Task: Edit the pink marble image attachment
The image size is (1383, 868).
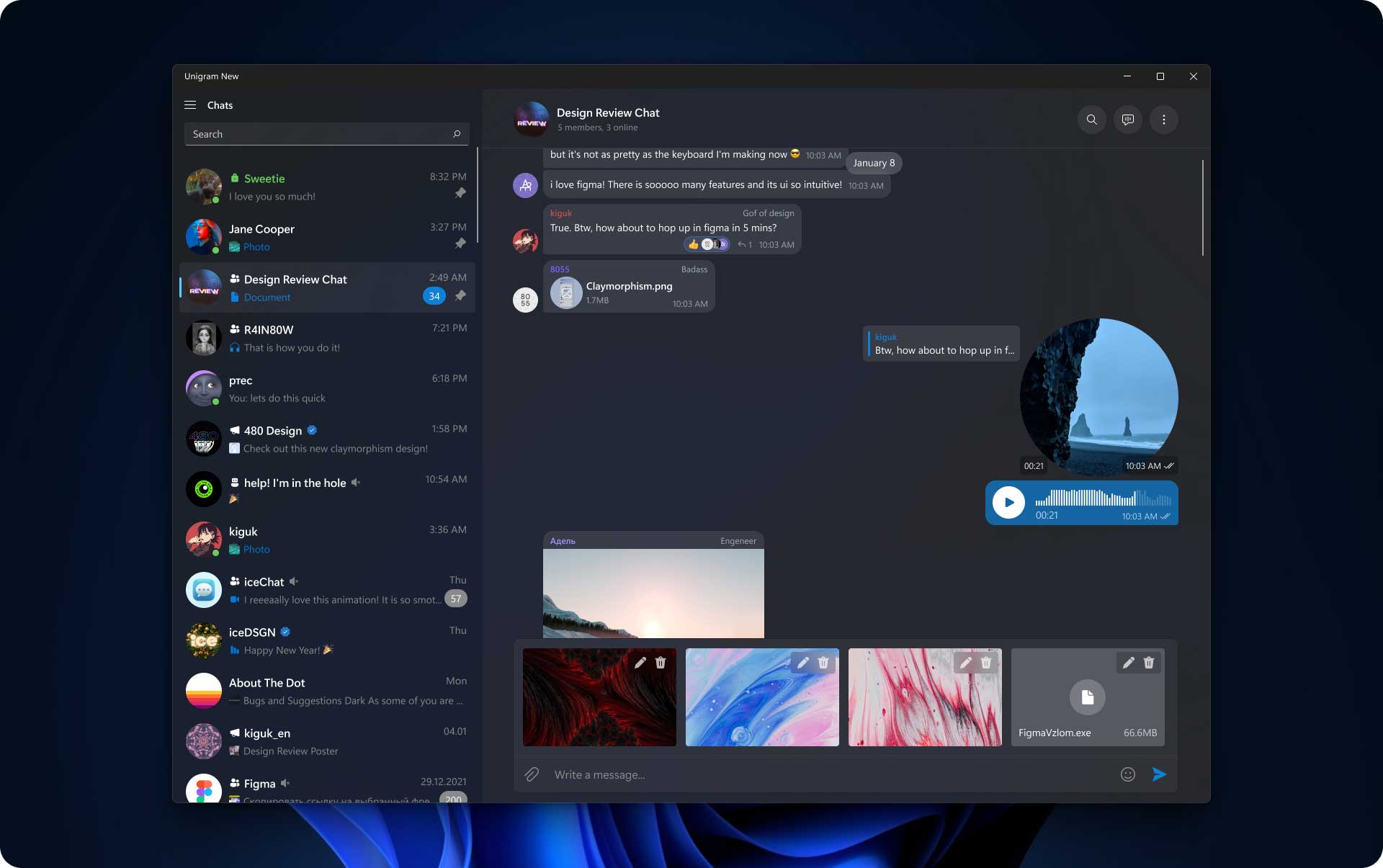Action: point(966,663)
